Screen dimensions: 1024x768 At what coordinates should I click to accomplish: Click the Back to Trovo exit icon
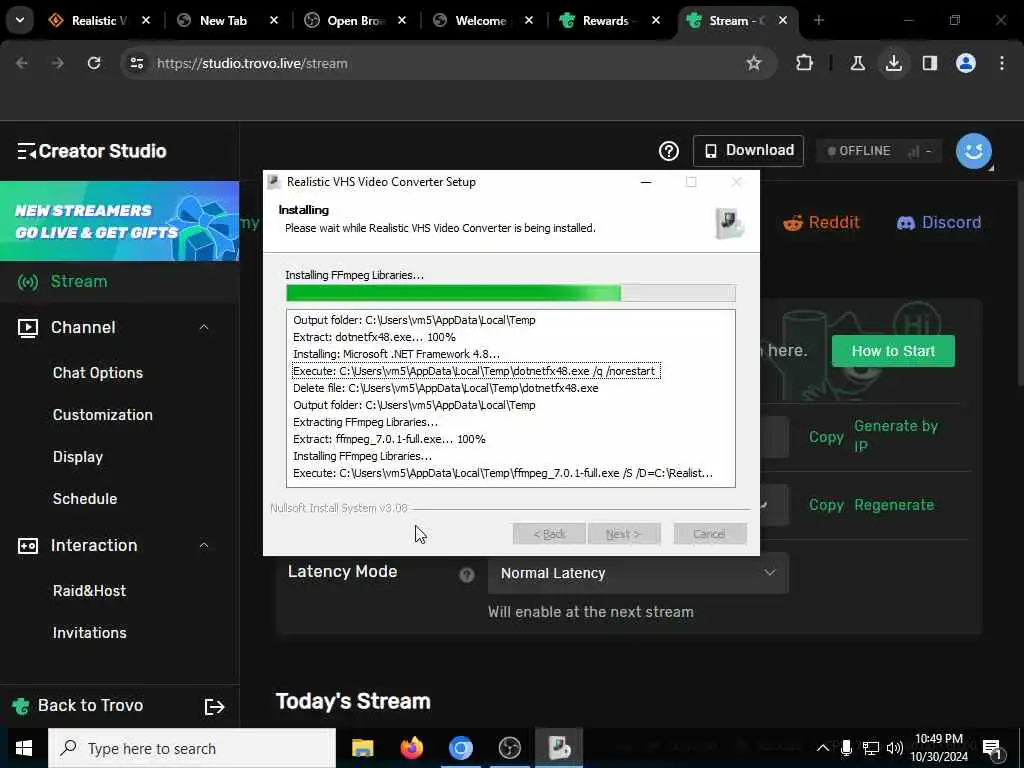[214, 707]
